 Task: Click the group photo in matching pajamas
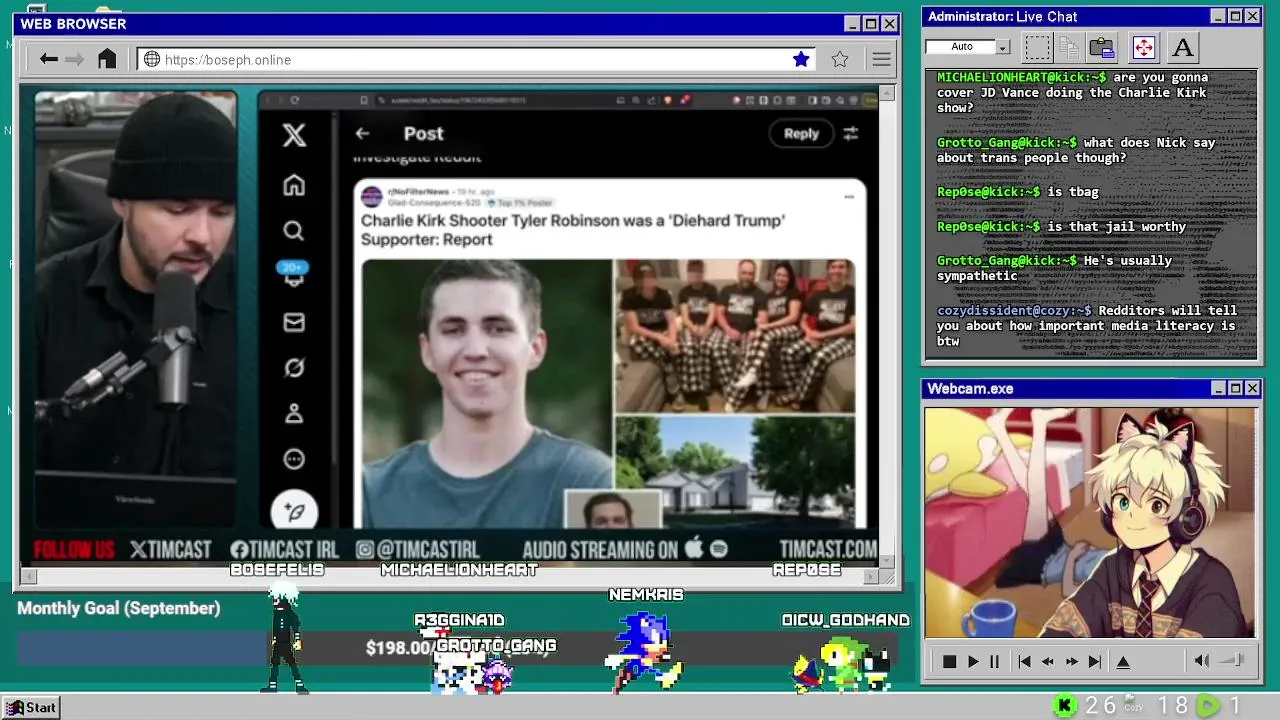point(735,335)
